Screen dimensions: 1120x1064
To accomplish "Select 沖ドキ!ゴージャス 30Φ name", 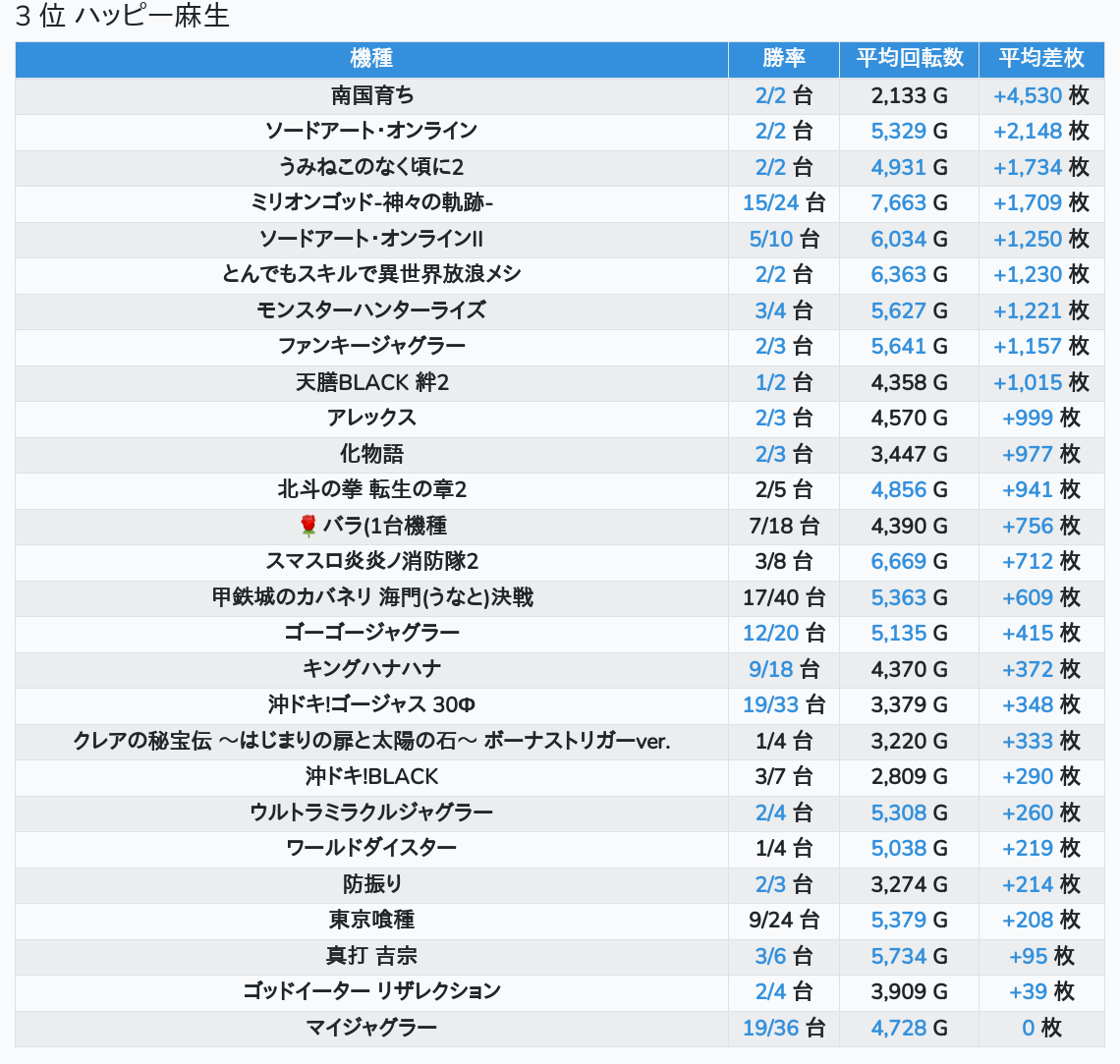I will click(x=371, y=705).
